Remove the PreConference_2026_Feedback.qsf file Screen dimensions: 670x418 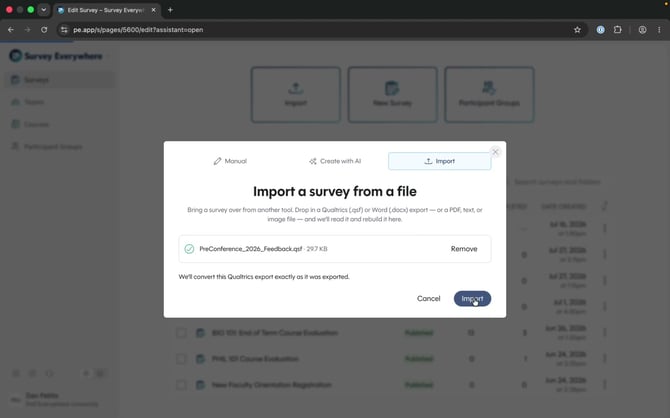(464, 249)
